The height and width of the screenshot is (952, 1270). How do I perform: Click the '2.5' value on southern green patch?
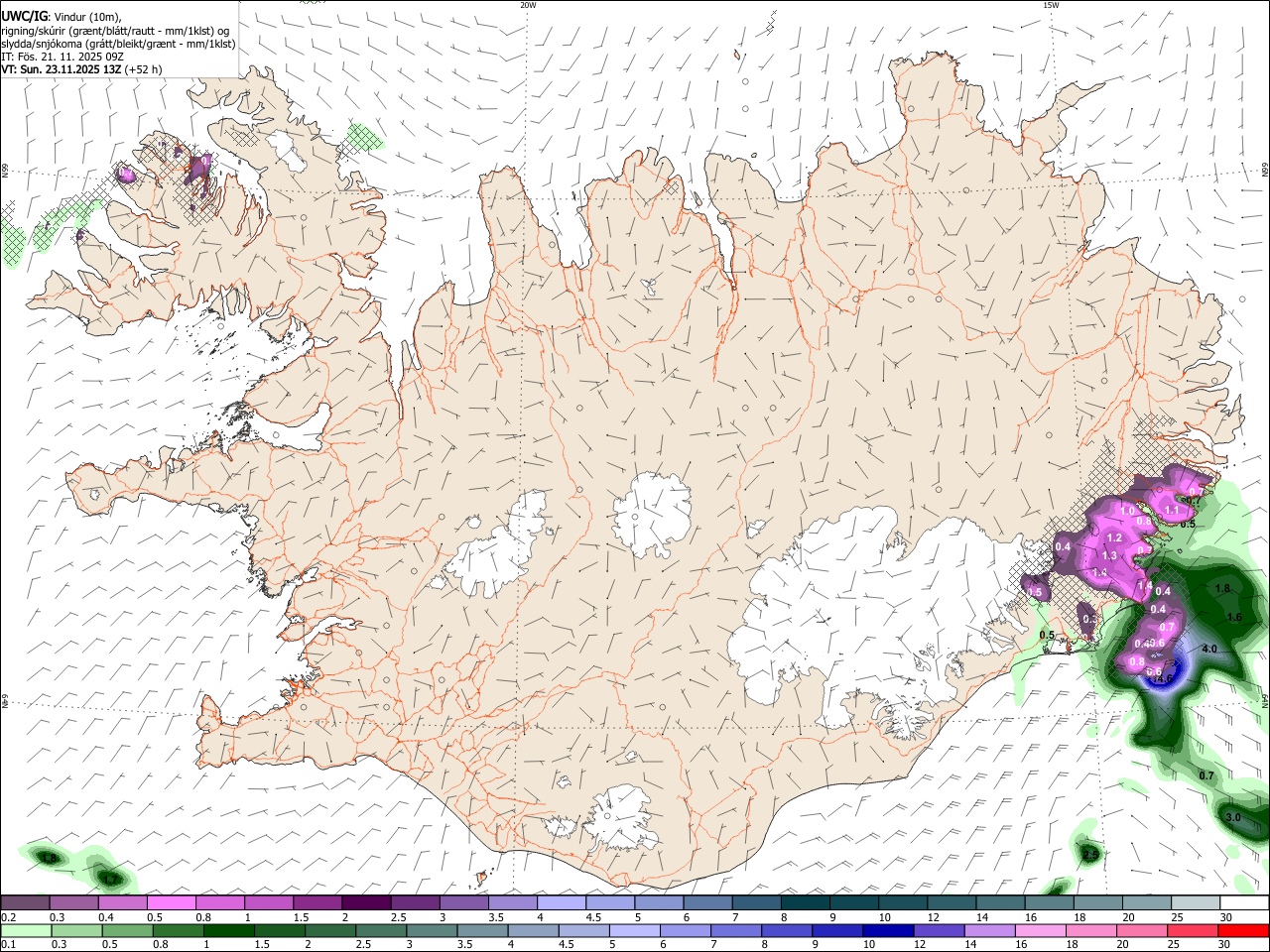[x=1090, y=855]
